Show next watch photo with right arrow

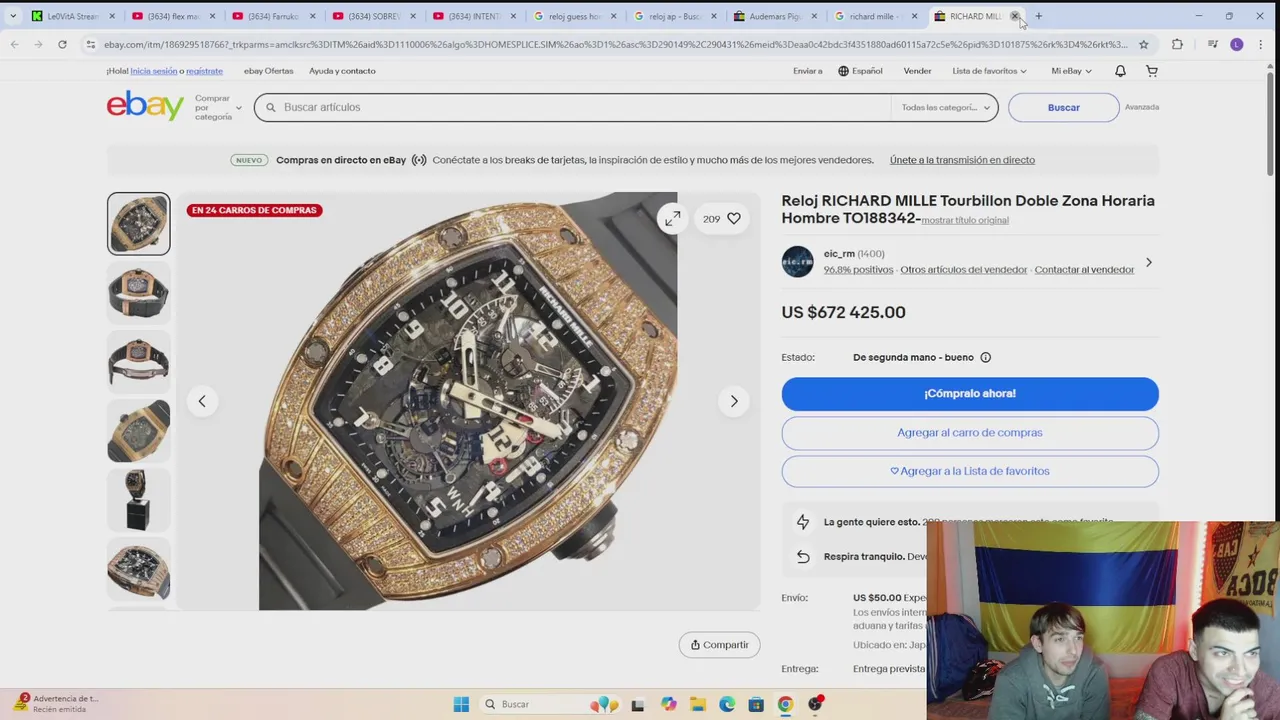click(x=734, y=401)
